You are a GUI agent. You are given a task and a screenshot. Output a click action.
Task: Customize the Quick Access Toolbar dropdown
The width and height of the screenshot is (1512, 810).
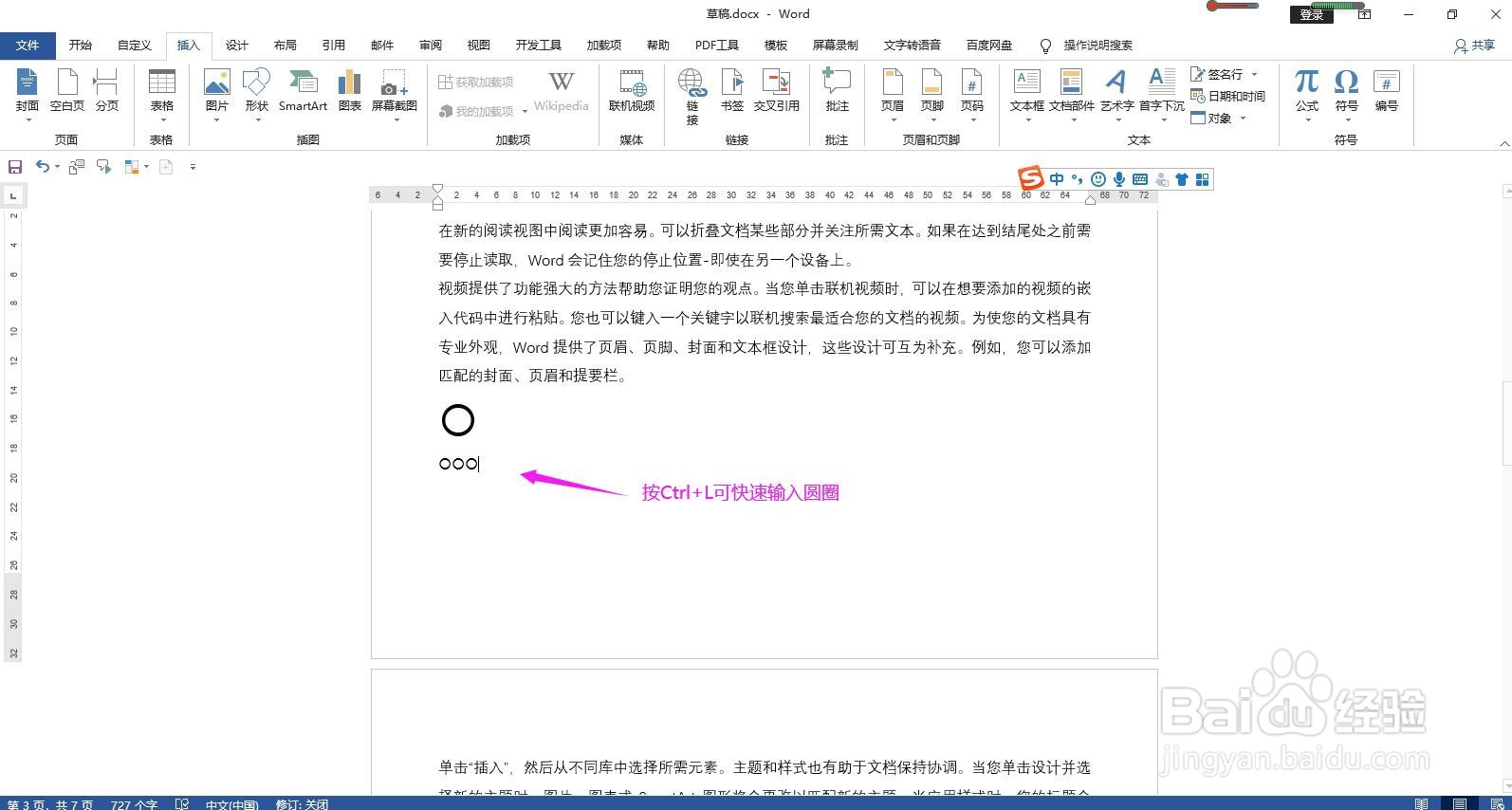coord(193,167)
